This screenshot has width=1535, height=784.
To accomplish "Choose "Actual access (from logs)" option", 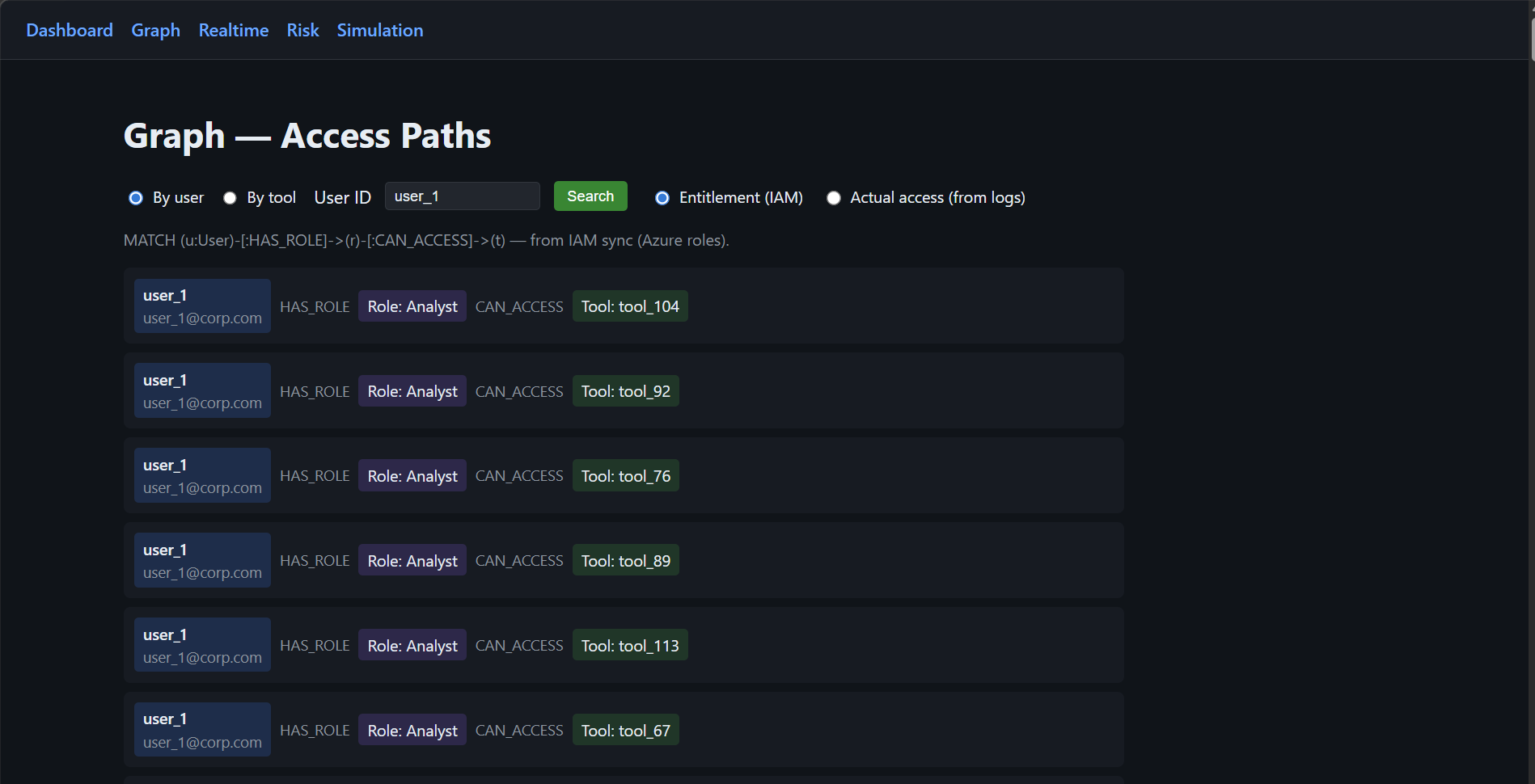I will pyautogui.click(x=834, y=198).
